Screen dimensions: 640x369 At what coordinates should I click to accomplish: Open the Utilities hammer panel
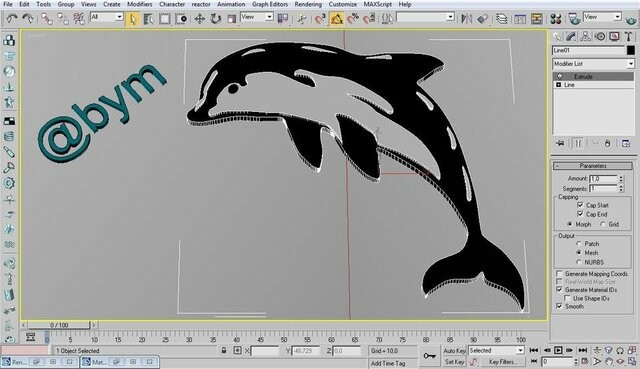(x=629, y=37)
